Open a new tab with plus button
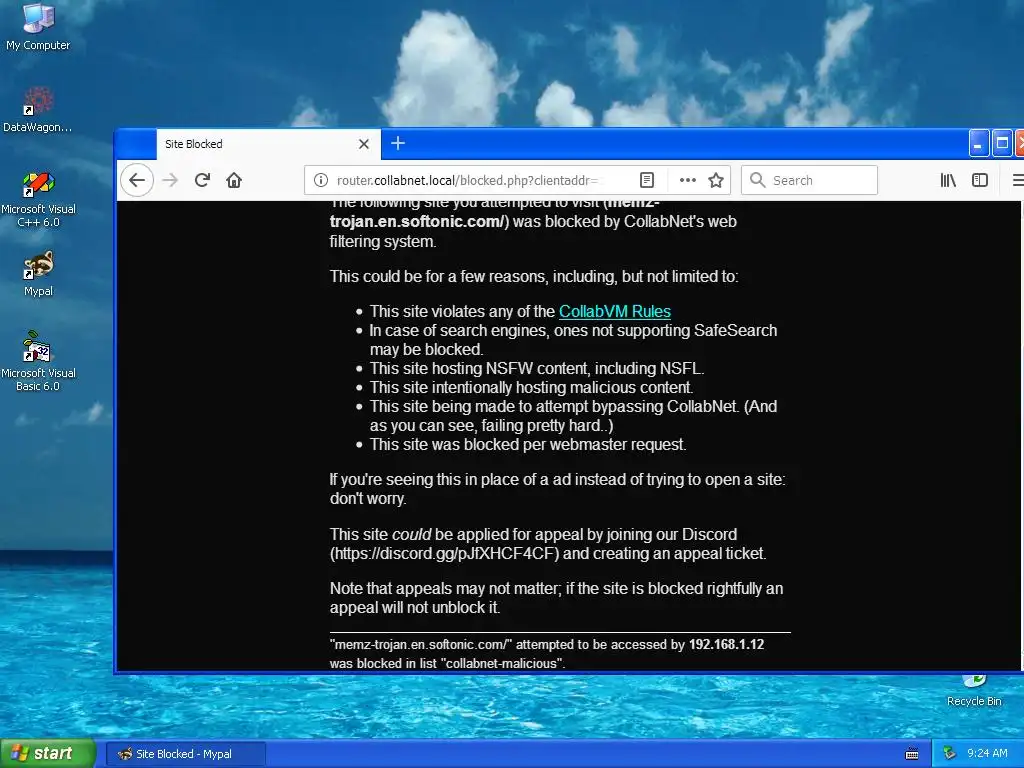This screenshot has width=1024, height=768. pos(398,143)
